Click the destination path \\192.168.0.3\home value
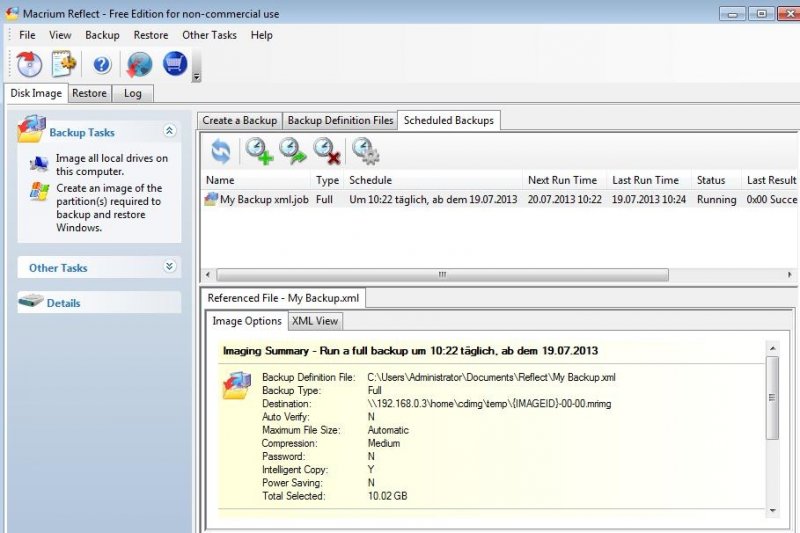Screen dimensions: 800x533 pyautogui.click(x=489, y=403)
